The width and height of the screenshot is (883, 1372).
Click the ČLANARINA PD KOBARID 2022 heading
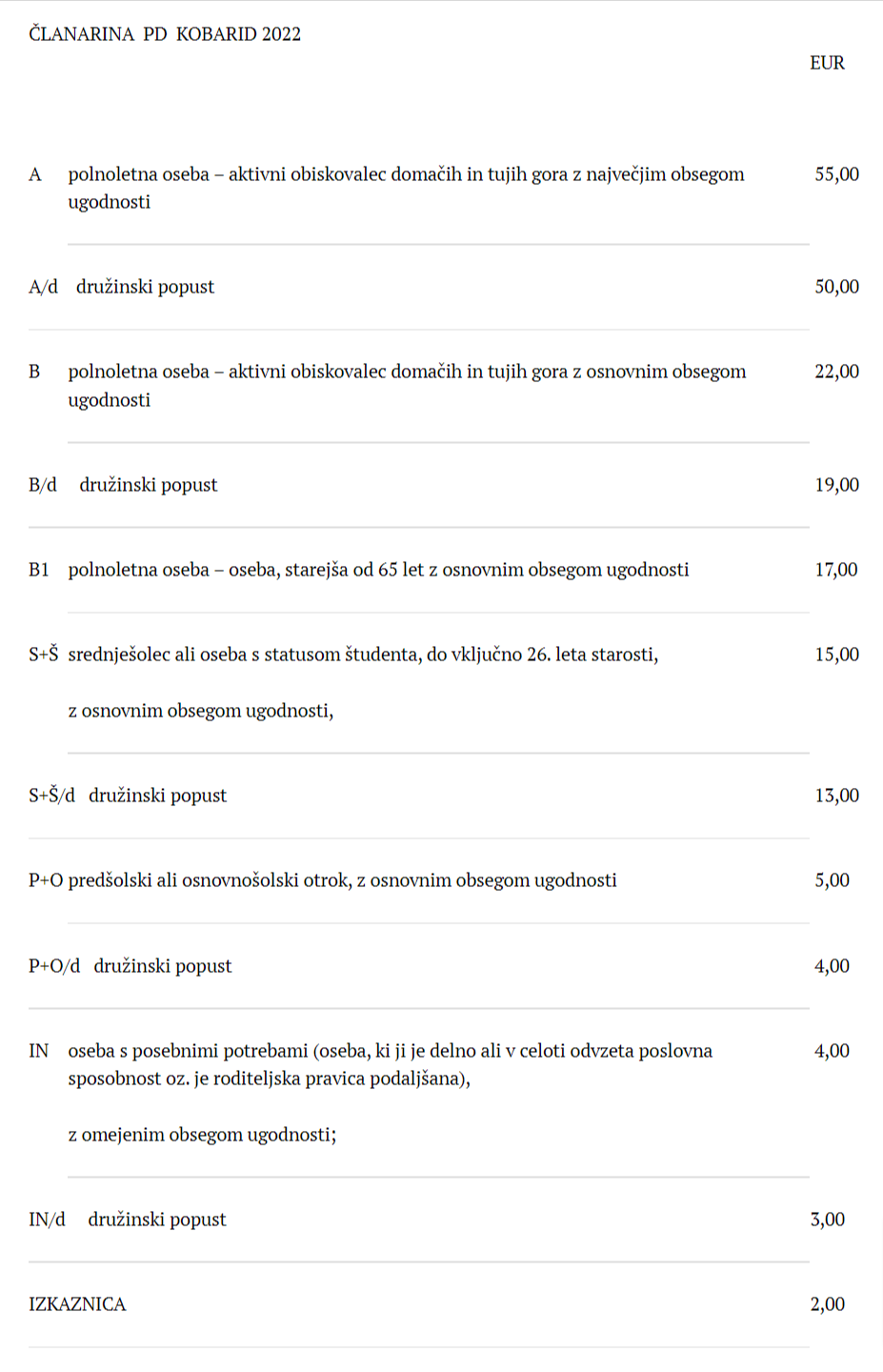point(165,34)
